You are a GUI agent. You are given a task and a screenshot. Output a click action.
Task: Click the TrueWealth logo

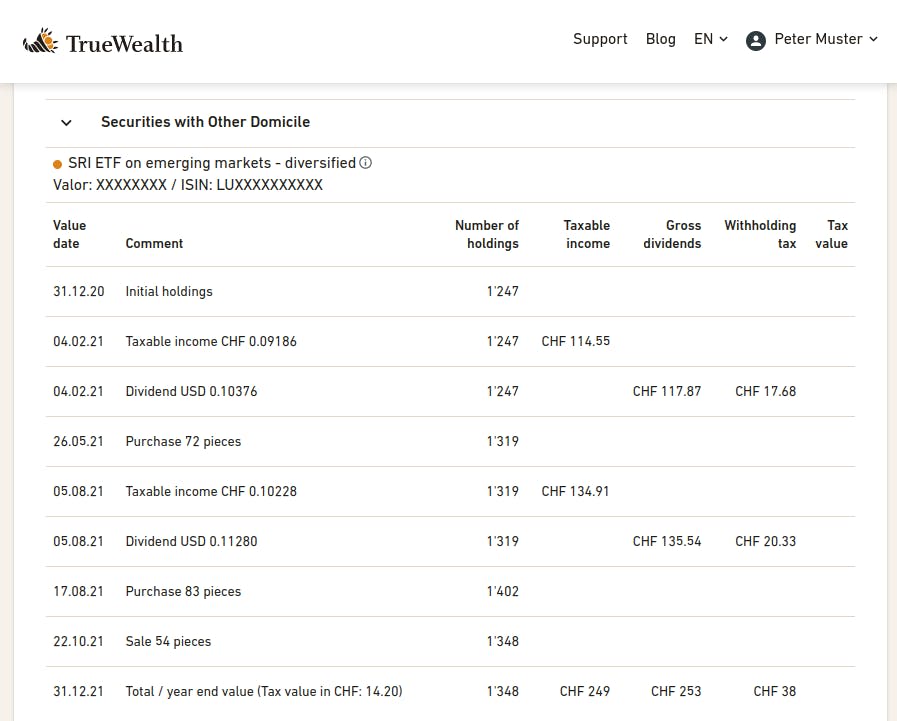103,42
